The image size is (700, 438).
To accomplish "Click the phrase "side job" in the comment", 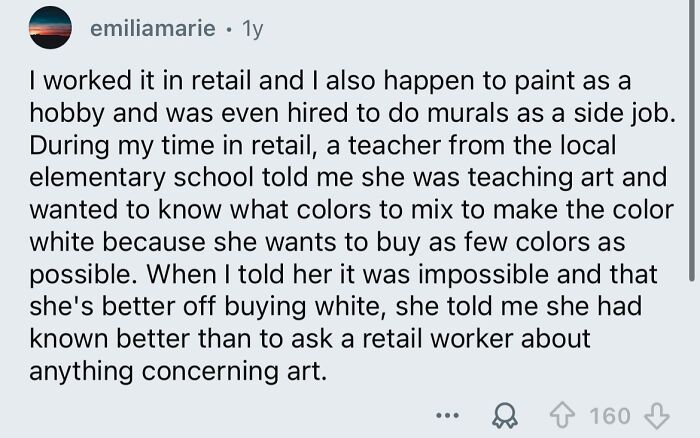I will [x=634, y=115].
